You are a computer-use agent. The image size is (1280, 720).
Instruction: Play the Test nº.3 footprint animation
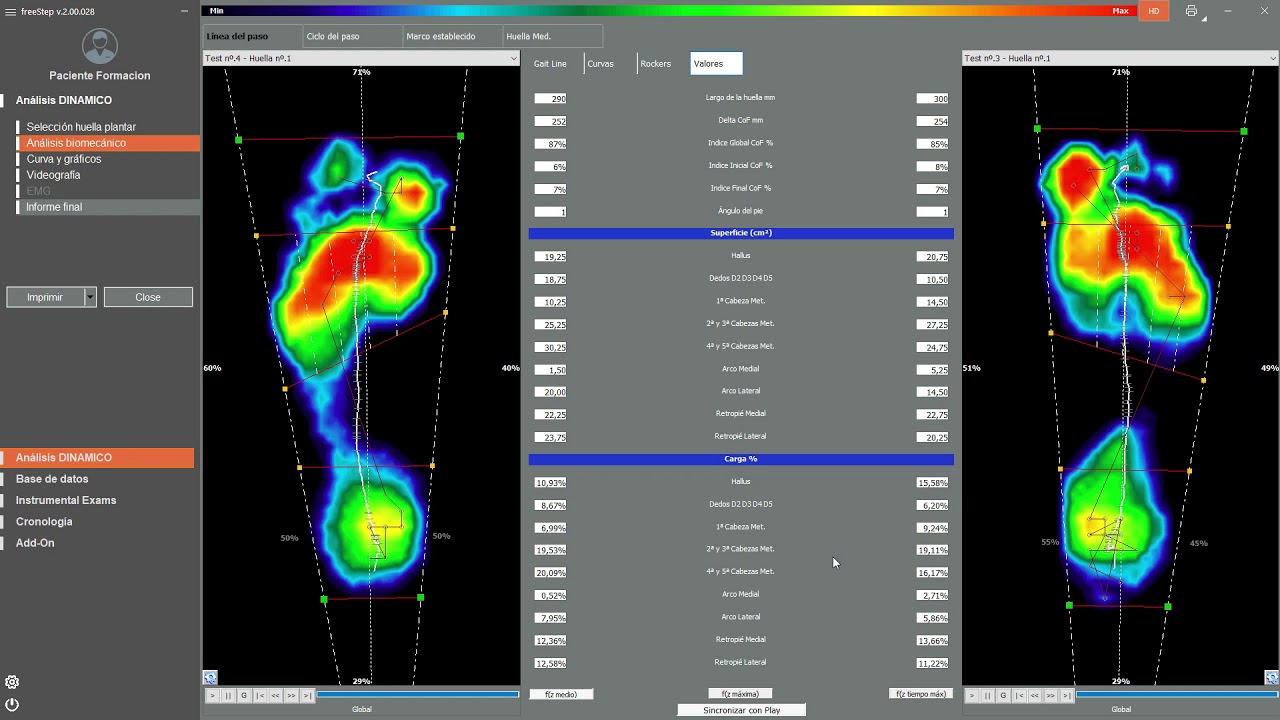(971, 695)
